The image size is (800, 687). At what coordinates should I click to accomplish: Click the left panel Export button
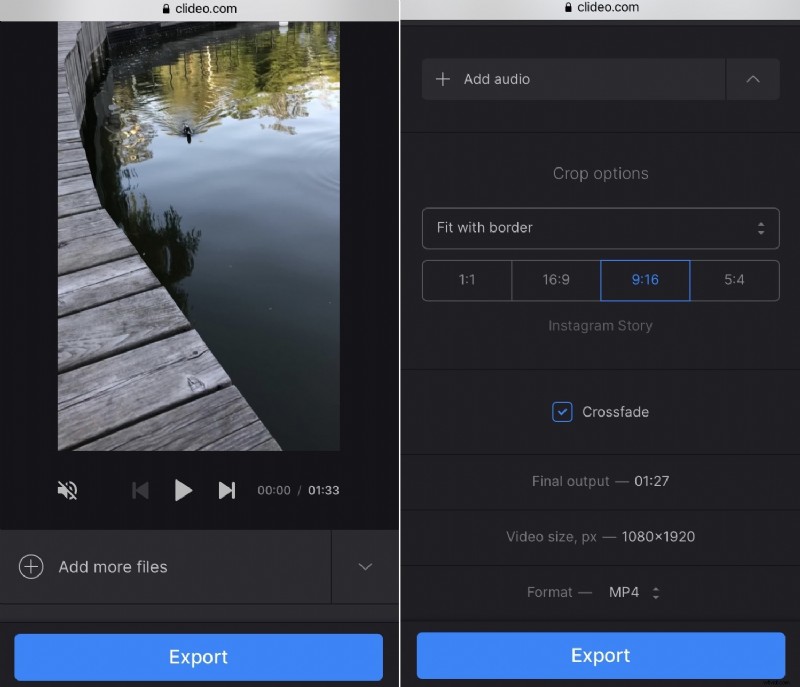coord(198,657)
